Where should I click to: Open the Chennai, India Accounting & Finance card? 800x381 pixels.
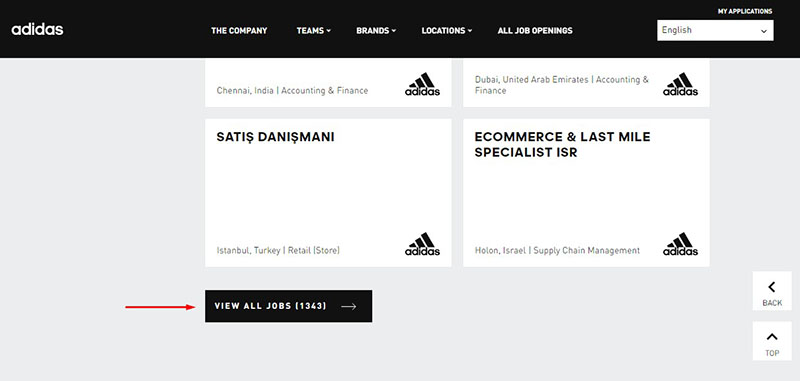click(x=328, y=83)
